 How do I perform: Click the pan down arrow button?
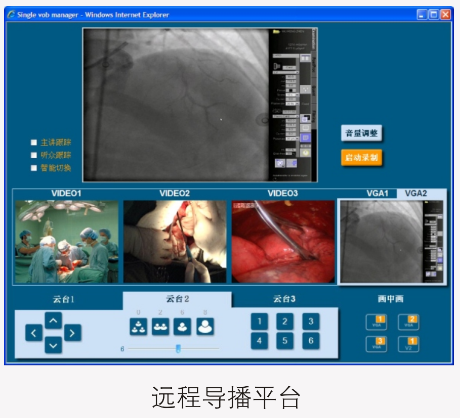coord(53,345)
